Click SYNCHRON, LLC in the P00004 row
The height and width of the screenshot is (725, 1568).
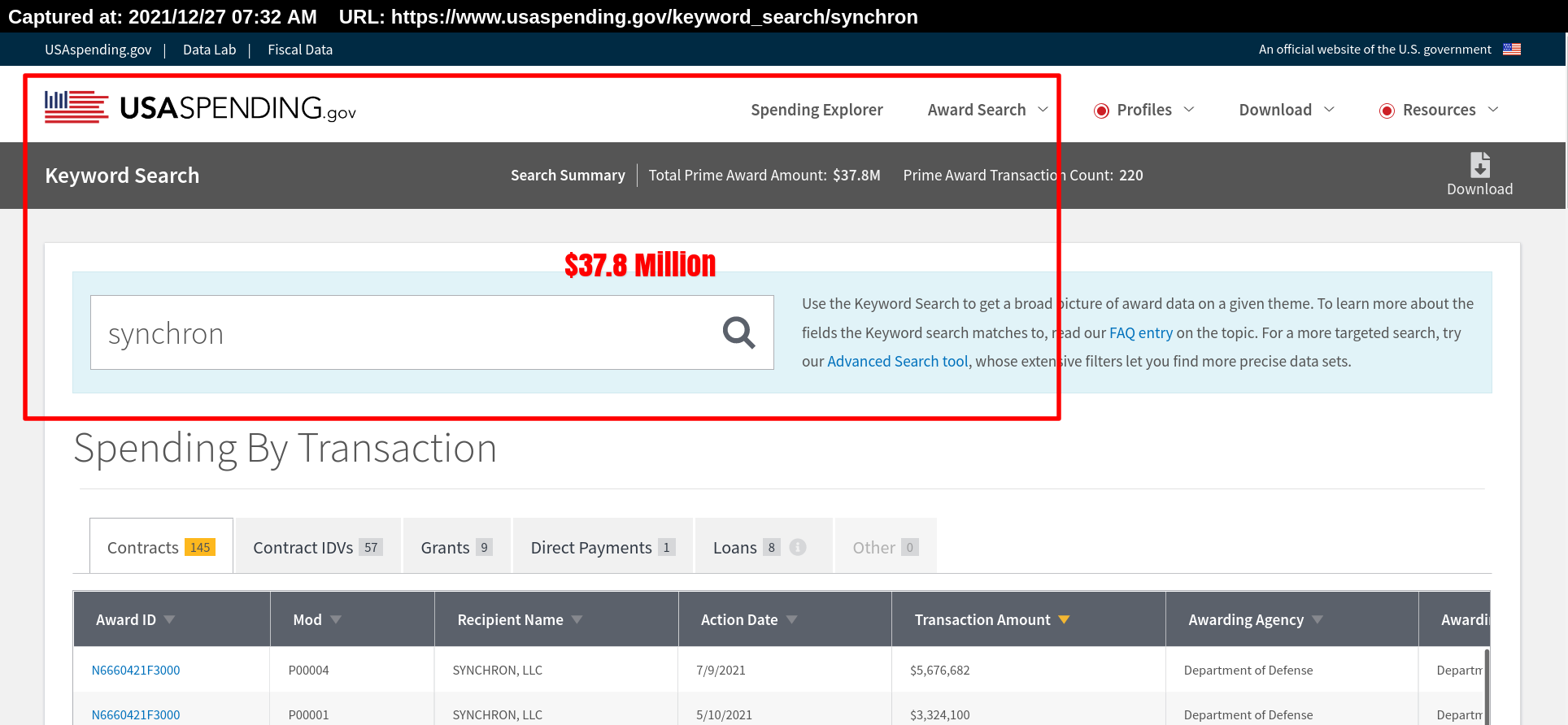(x=497, y=670)
